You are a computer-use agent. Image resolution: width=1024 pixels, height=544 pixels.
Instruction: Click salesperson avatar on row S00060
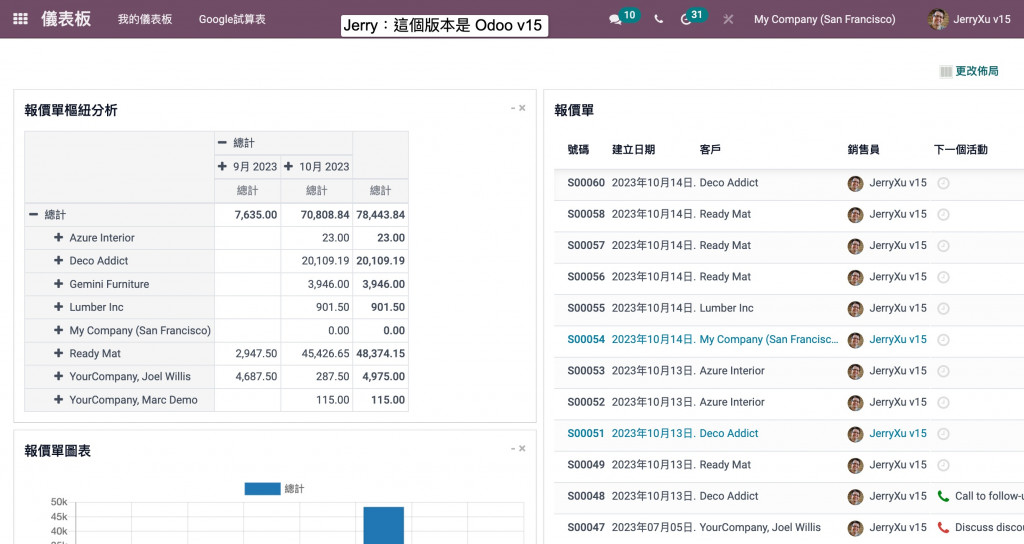[x=856, y=184]
